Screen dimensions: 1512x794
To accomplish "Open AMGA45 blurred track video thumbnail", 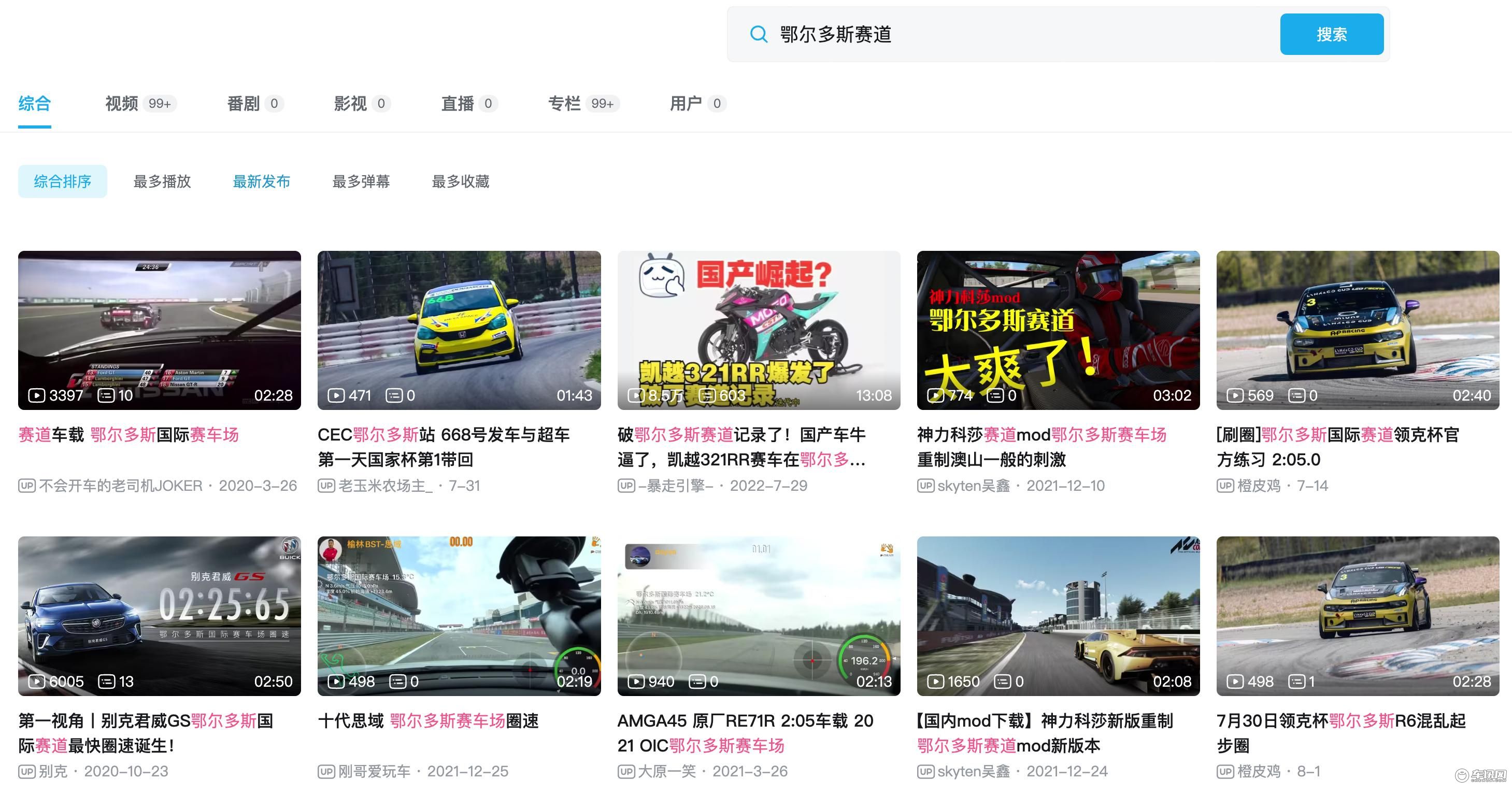I will click(759, 616).
